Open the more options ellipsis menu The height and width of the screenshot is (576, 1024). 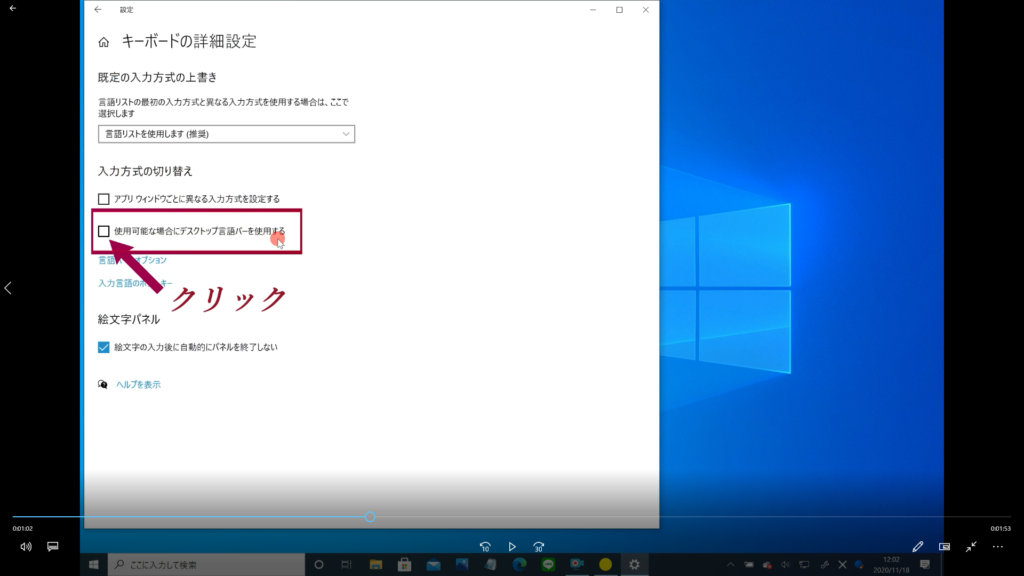pos(997,547)
